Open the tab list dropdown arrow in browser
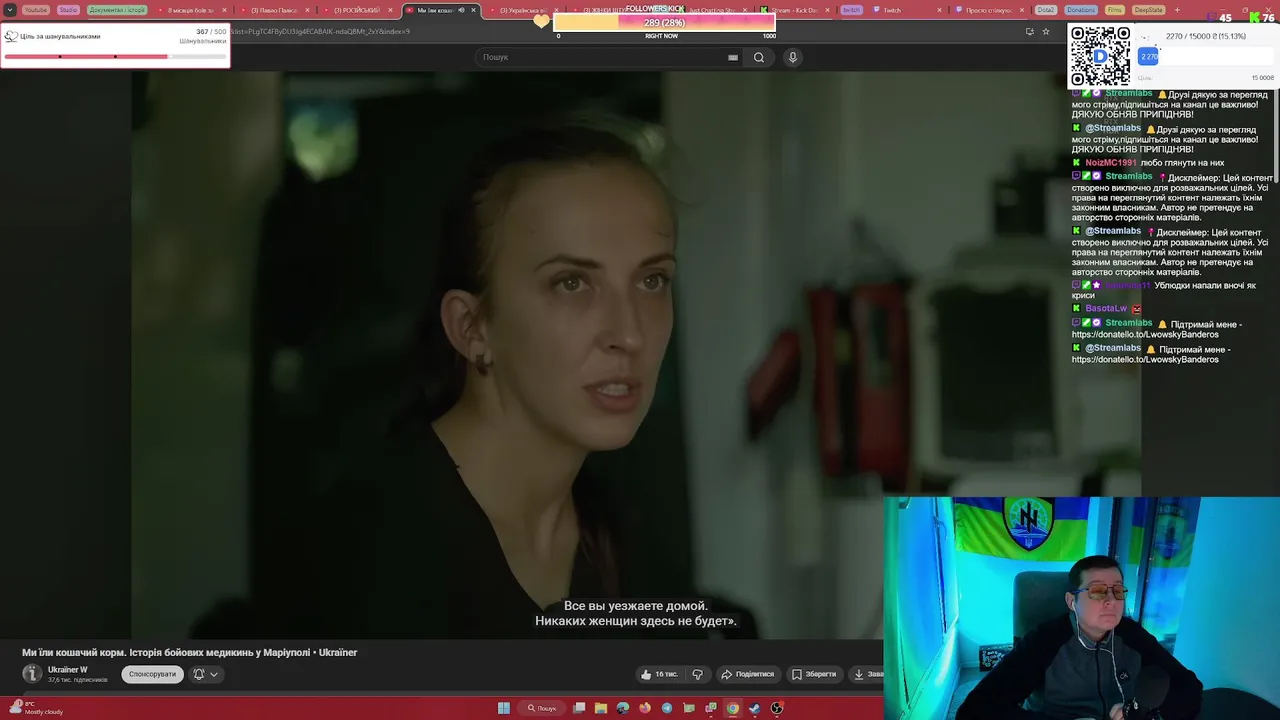The image size is (1280, 720). [10, 10]
